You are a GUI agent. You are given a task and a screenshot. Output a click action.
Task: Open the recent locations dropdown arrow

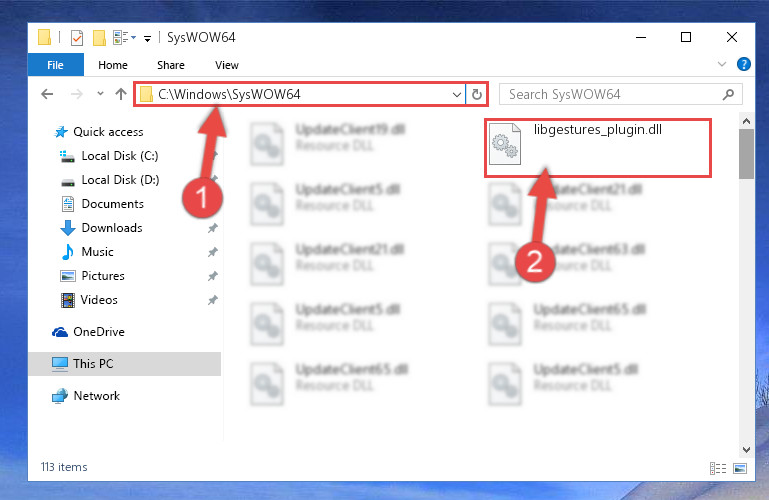(100, 93)
